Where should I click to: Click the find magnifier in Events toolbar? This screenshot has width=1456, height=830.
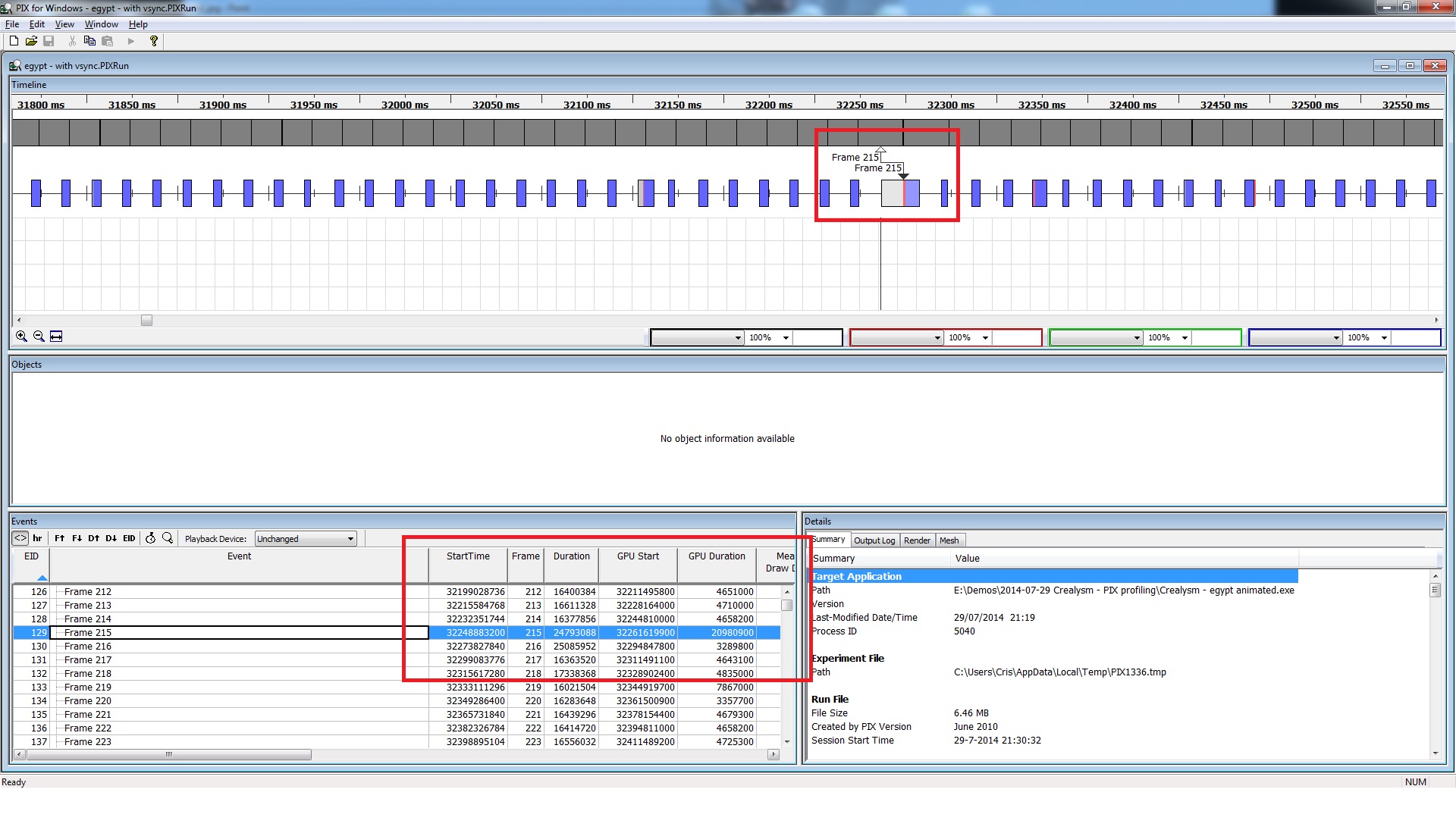[168, 538]
